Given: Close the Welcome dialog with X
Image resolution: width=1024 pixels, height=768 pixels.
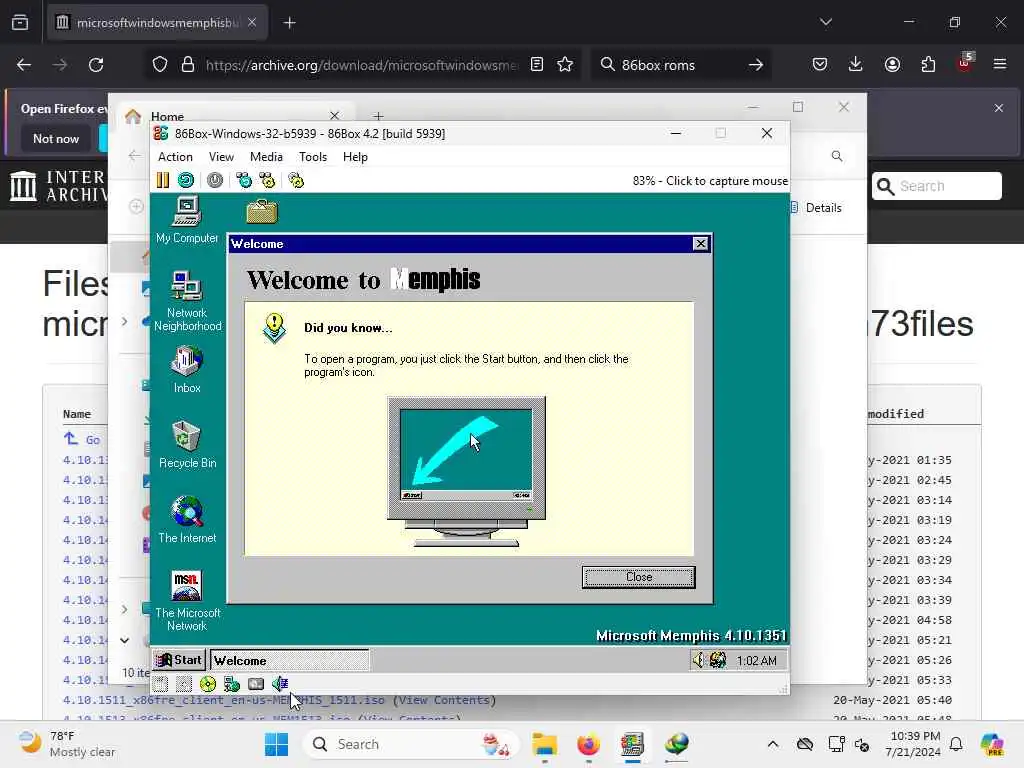Looking at the screenshot, I should 700,244.
